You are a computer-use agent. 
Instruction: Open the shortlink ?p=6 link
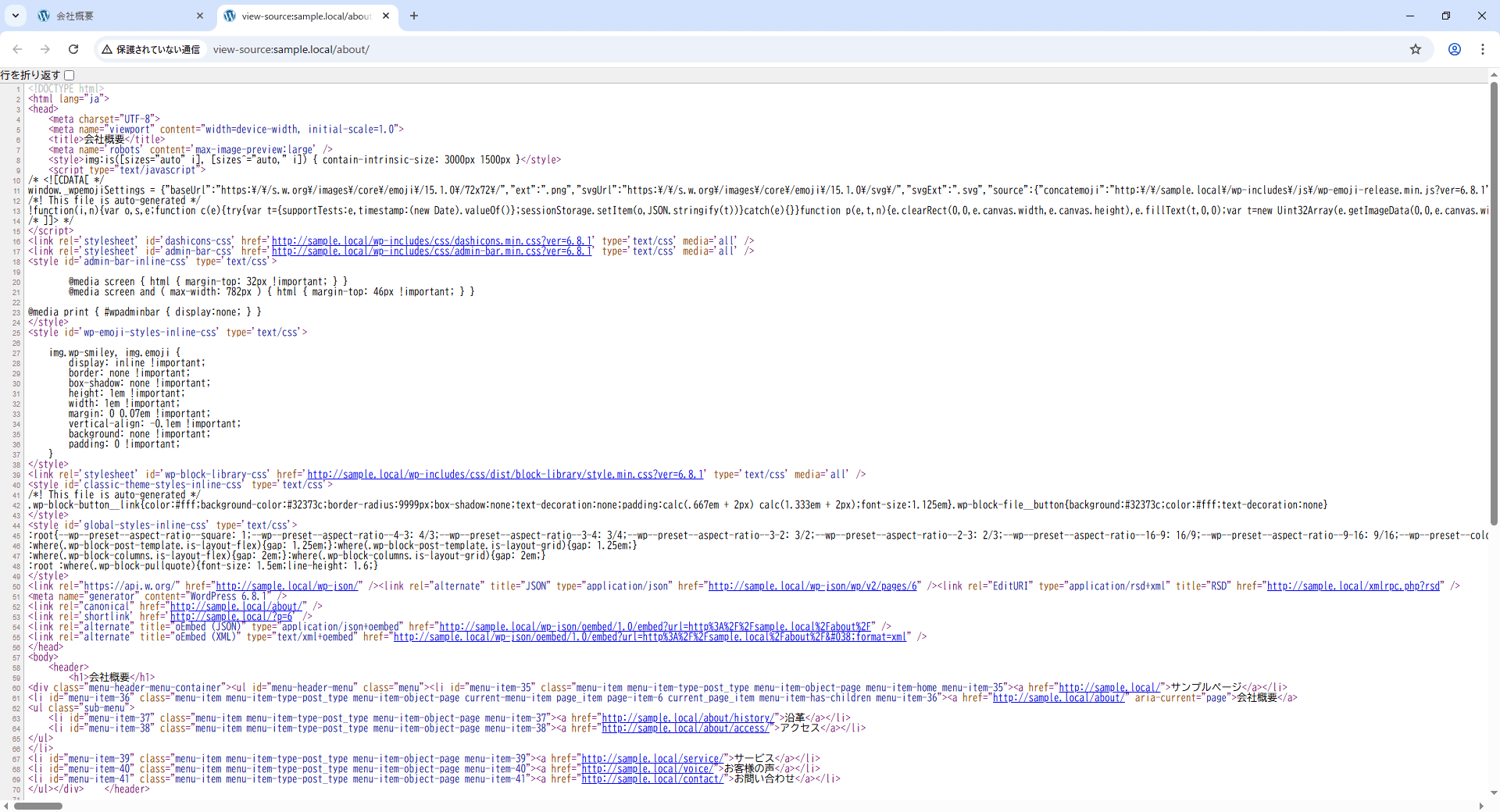tap(231, 617)
